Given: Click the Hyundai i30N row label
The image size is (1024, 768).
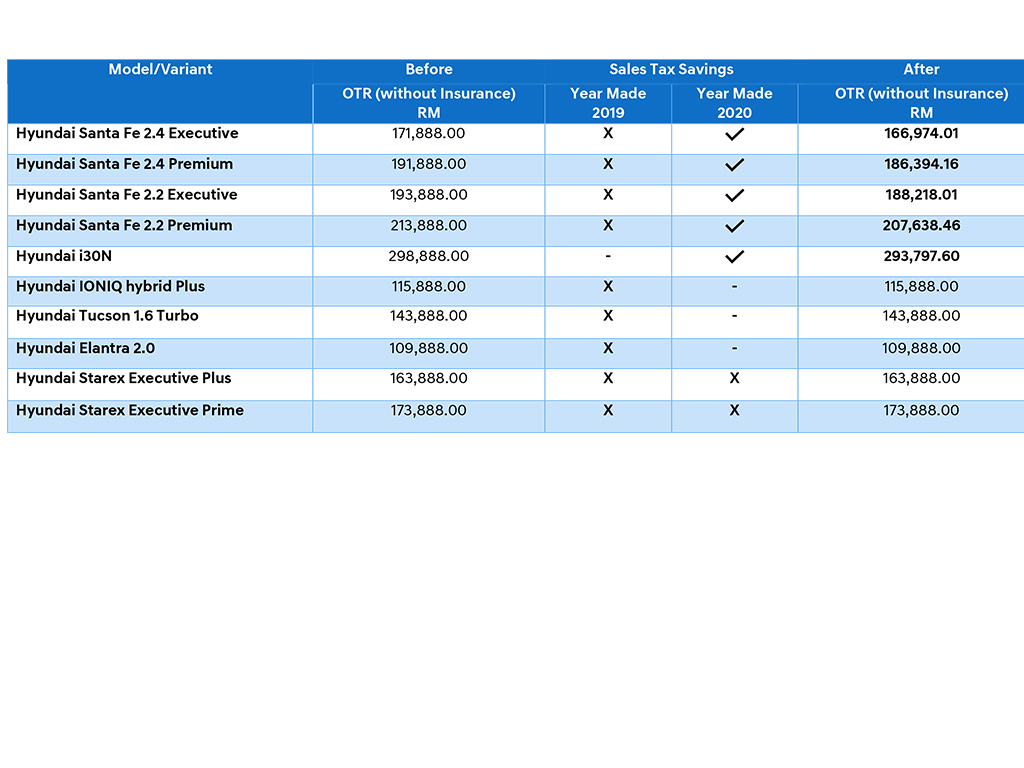Looking at the screenshot, I should pyautogui.click(x=64, y=256).
